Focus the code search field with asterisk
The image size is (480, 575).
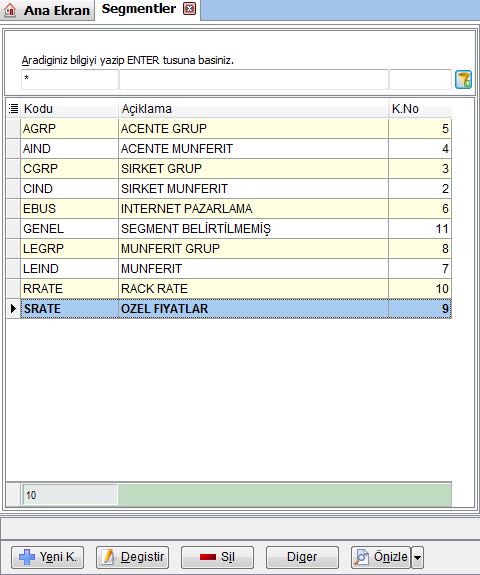tap(70, 79)
